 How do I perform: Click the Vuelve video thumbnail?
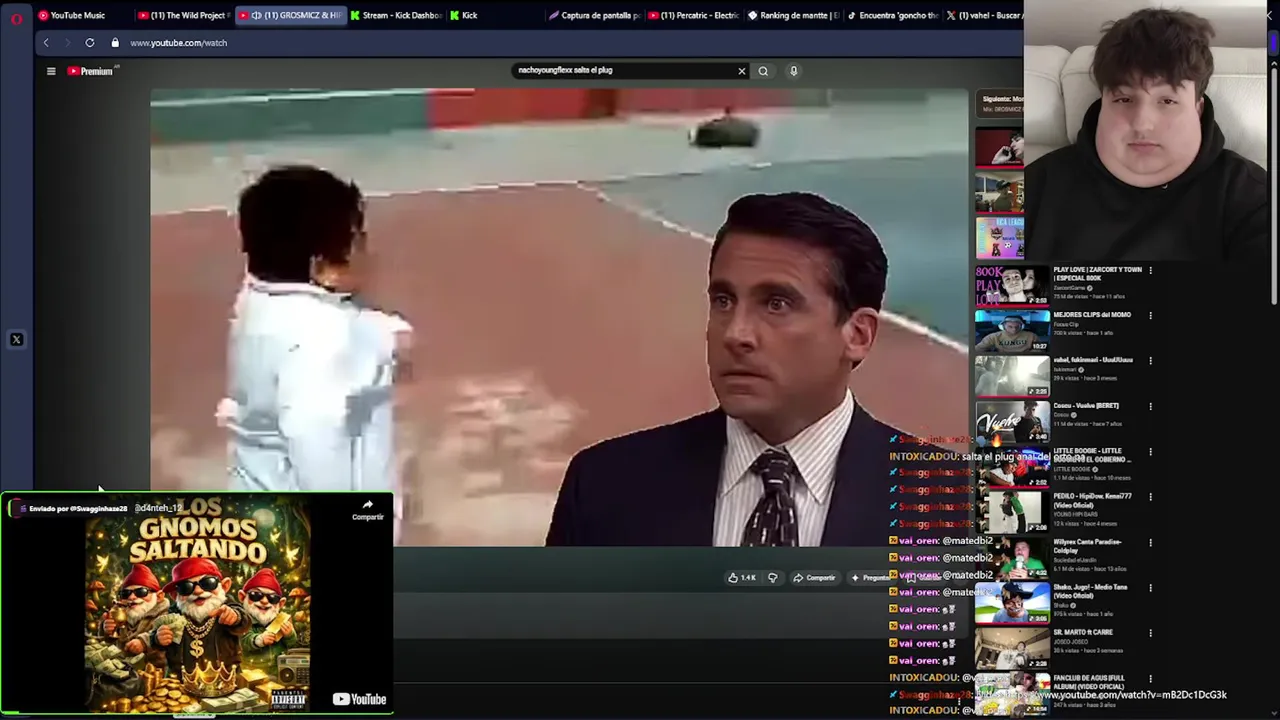(x=1012, y=421)
